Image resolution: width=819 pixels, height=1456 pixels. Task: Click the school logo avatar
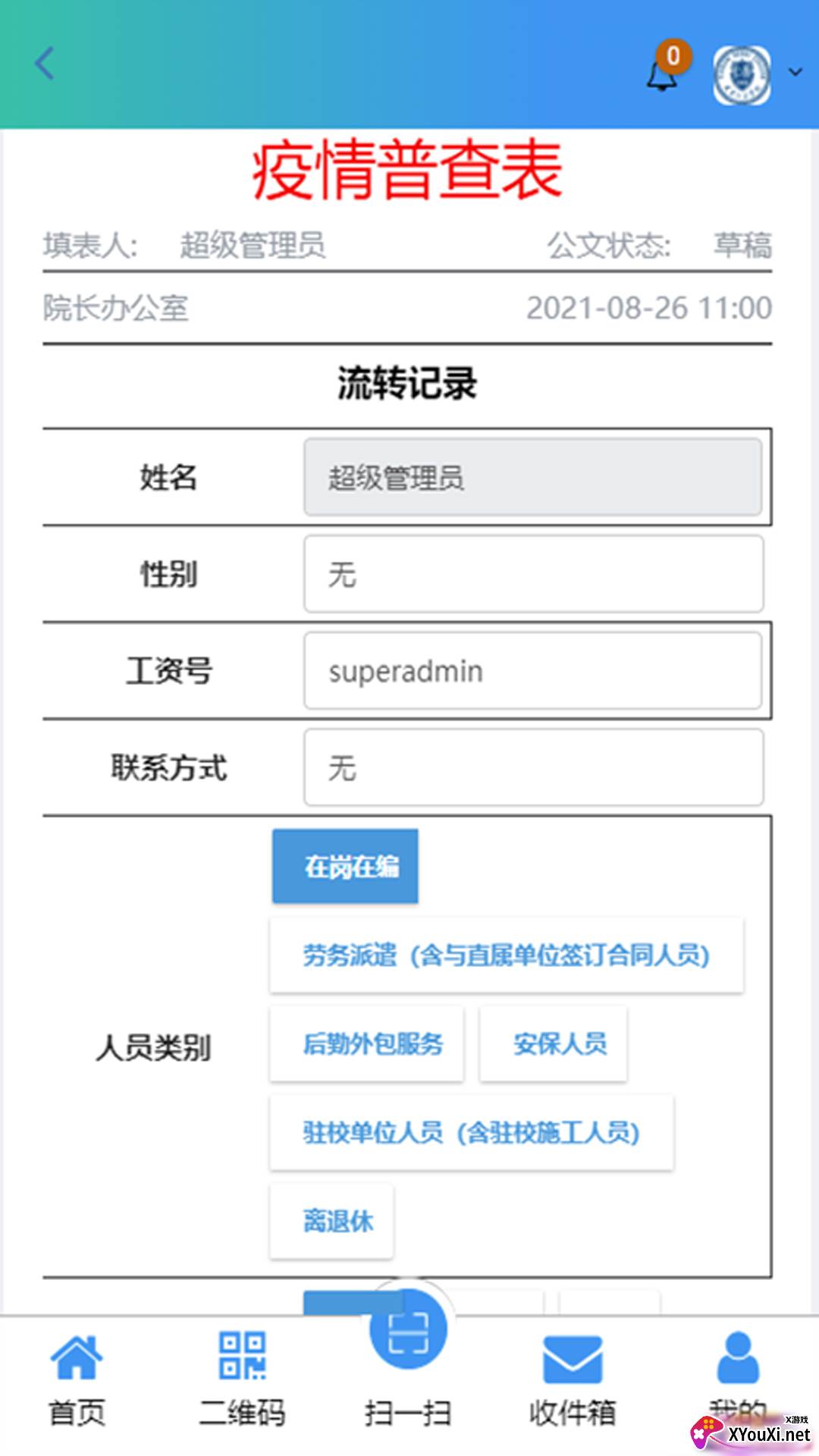pos(742,74)
